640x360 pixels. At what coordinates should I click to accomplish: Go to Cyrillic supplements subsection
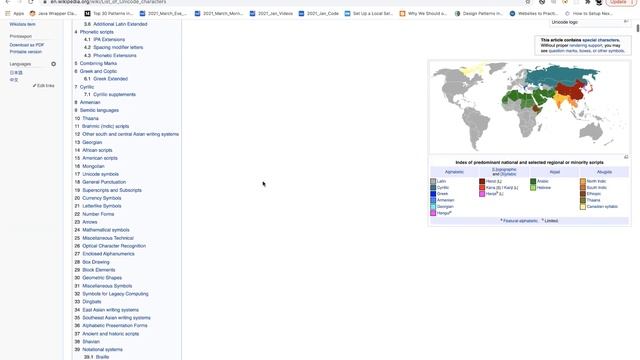click(x=114, y=95)
